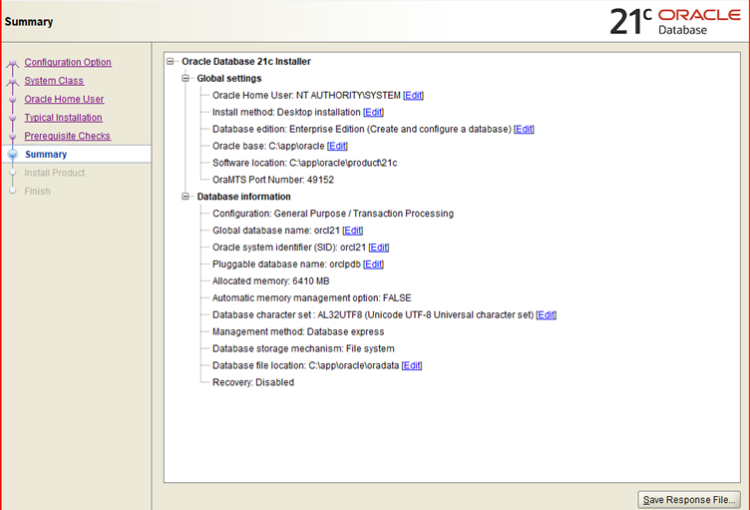Go to the Configuration Option step

click(x=68, y=63)
